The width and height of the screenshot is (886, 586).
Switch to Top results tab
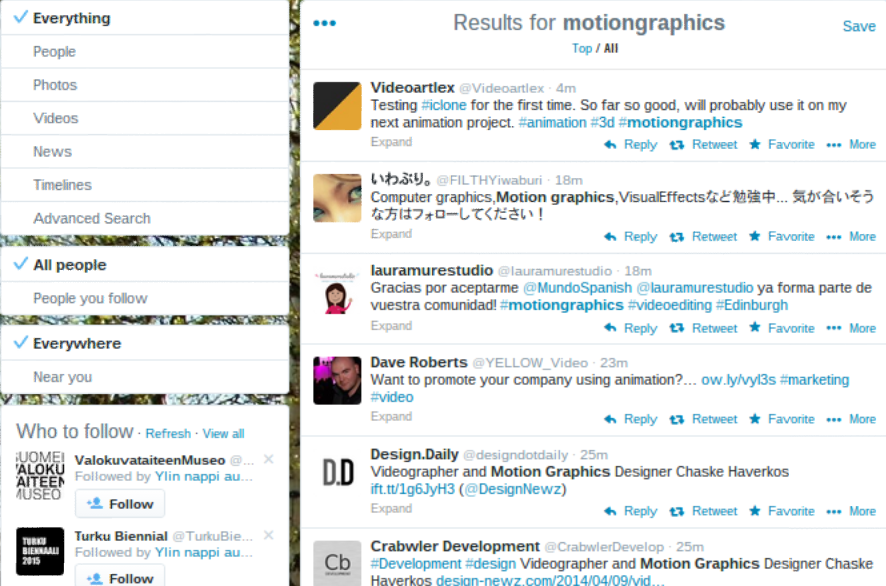point(581,49)
